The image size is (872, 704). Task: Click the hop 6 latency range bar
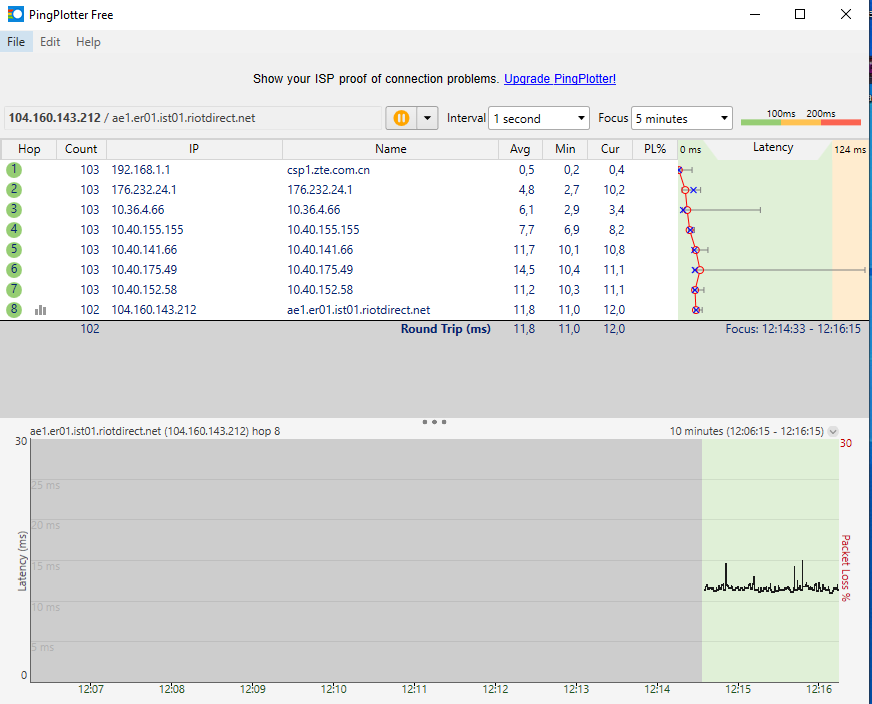pos(781,270)
